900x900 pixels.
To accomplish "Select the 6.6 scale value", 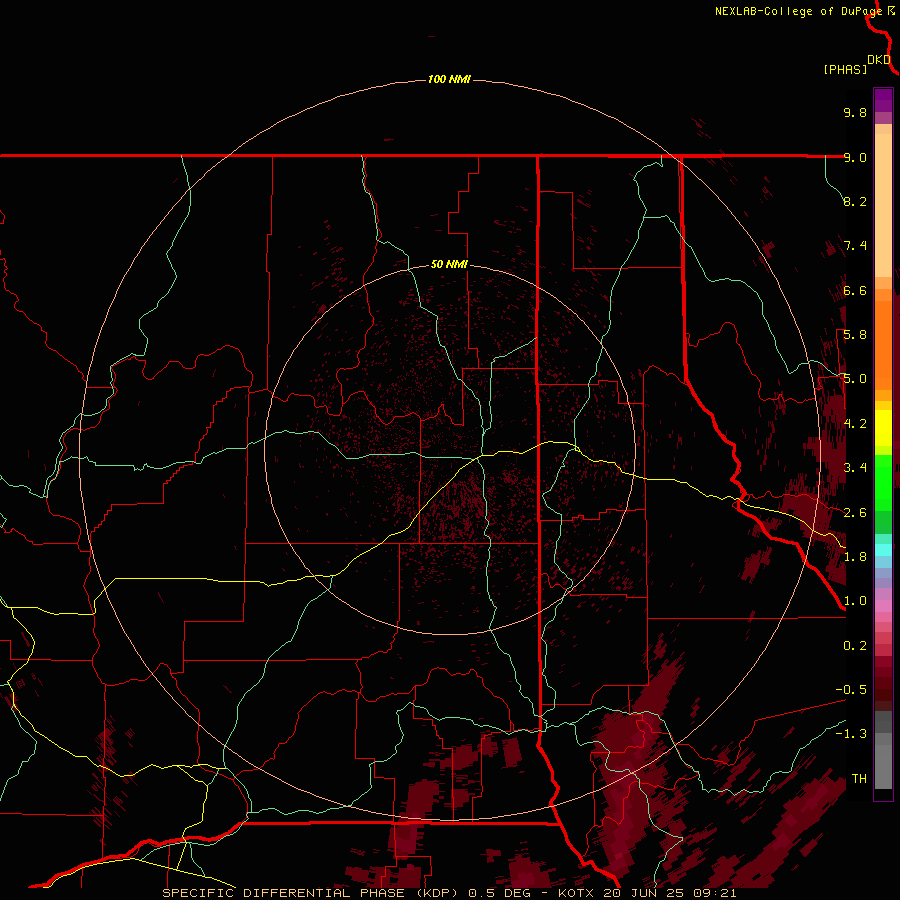I will click(x=855, y=290).
